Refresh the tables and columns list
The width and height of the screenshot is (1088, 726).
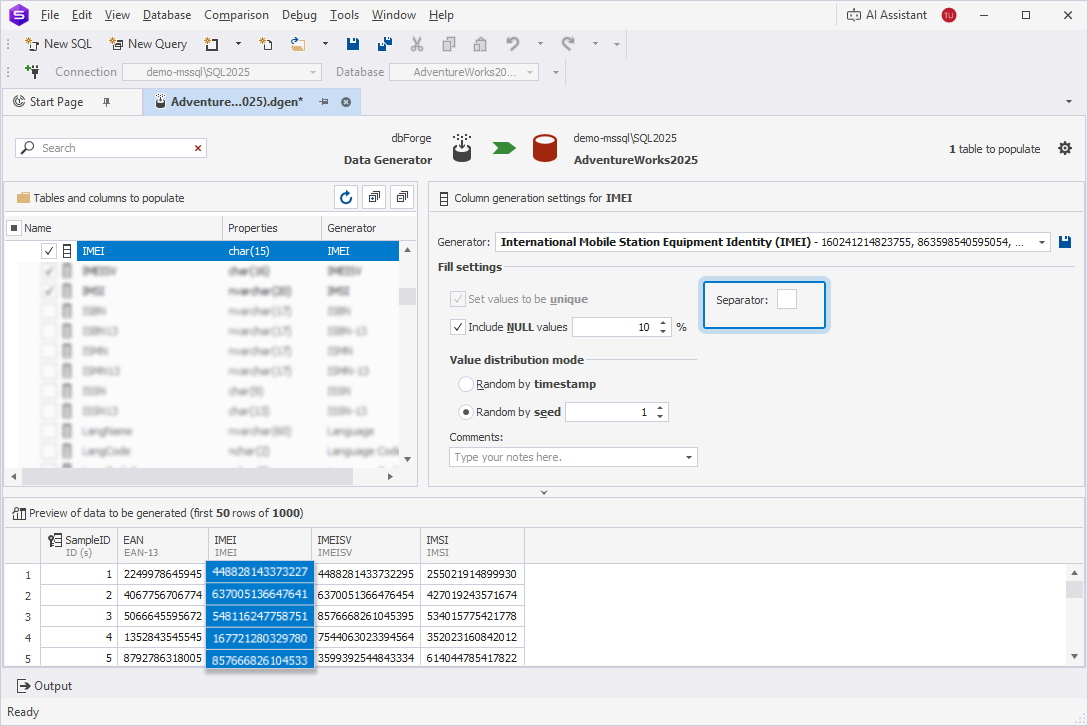(x=346, y=198)
